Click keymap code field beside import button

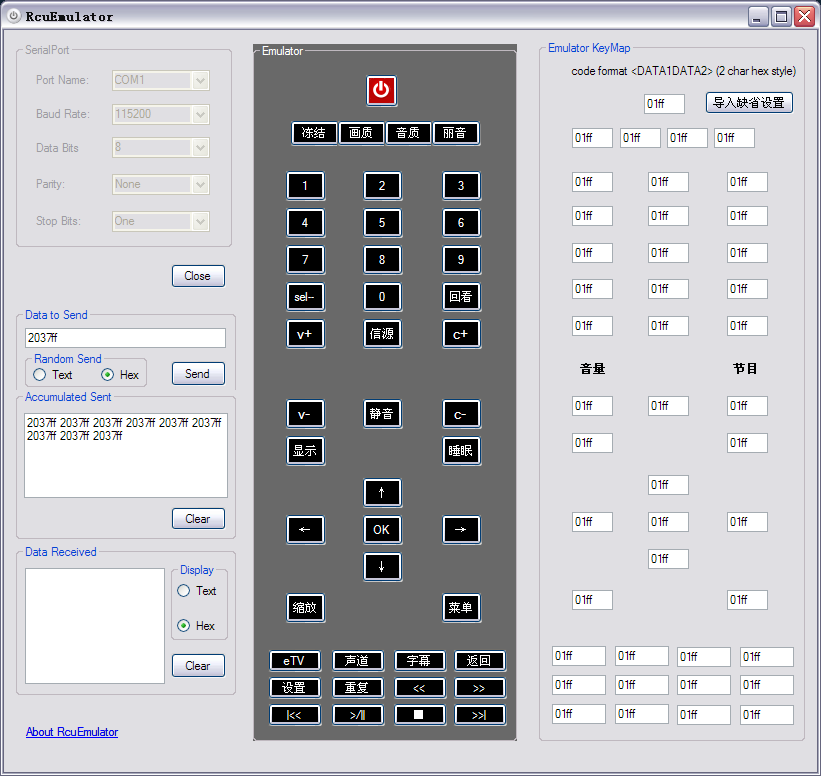pyautogui.click(x=664, y=104)
